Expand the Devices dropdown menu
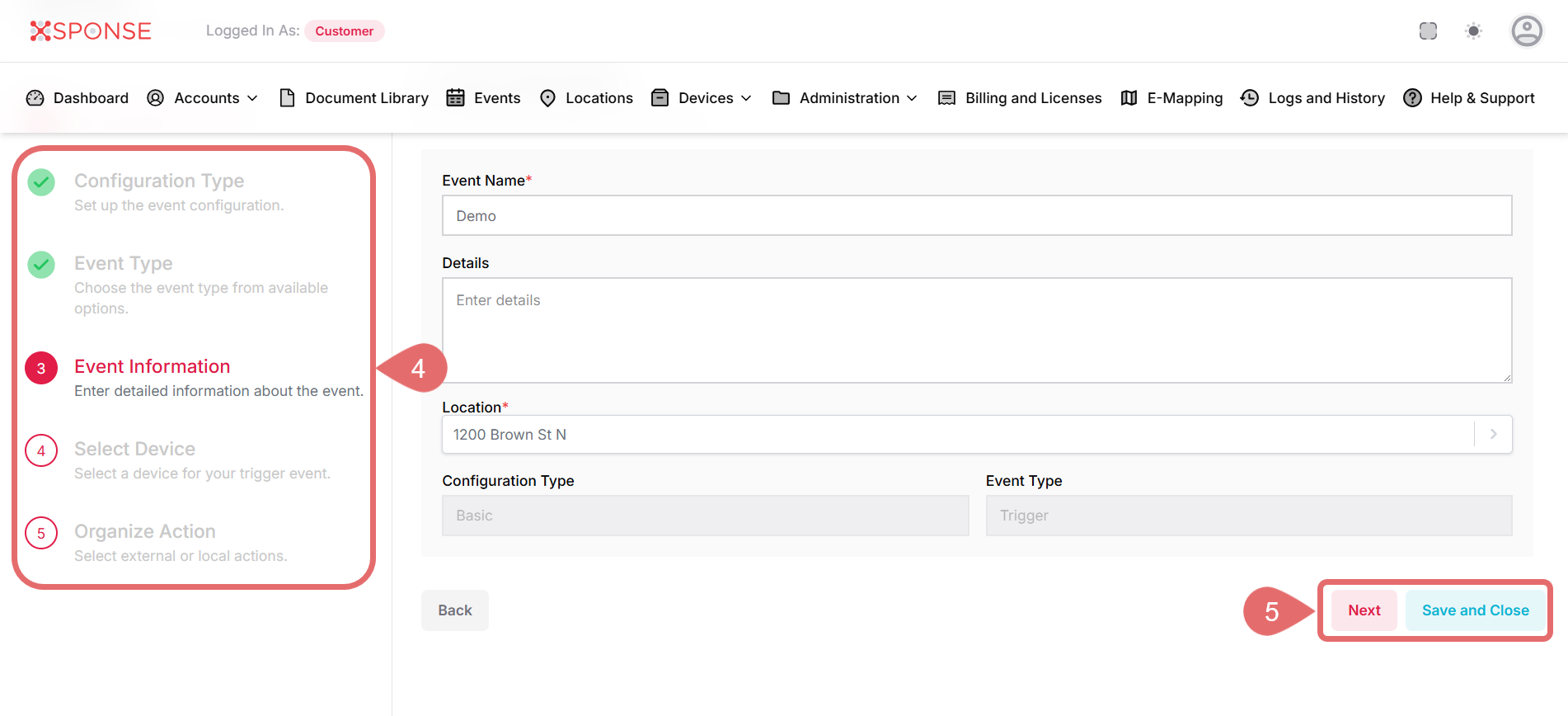1568x716 pixels. tap(702, 98)
